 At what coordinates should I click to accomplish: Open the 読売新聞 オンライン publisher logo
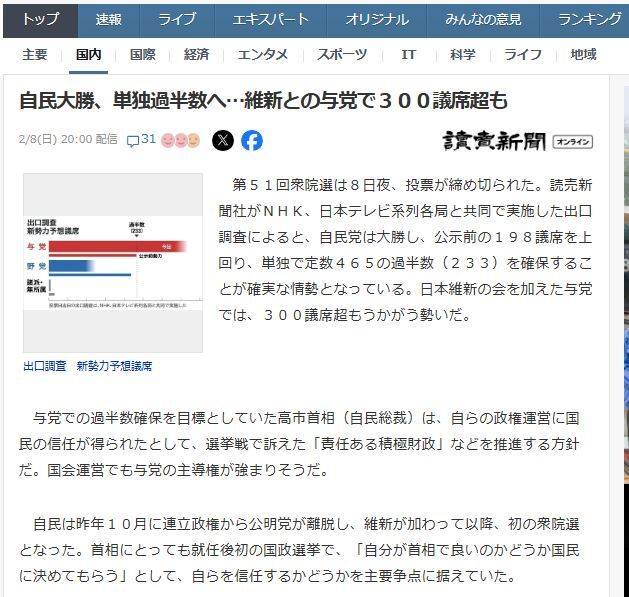pyautogui.click(x=517, y=141)
